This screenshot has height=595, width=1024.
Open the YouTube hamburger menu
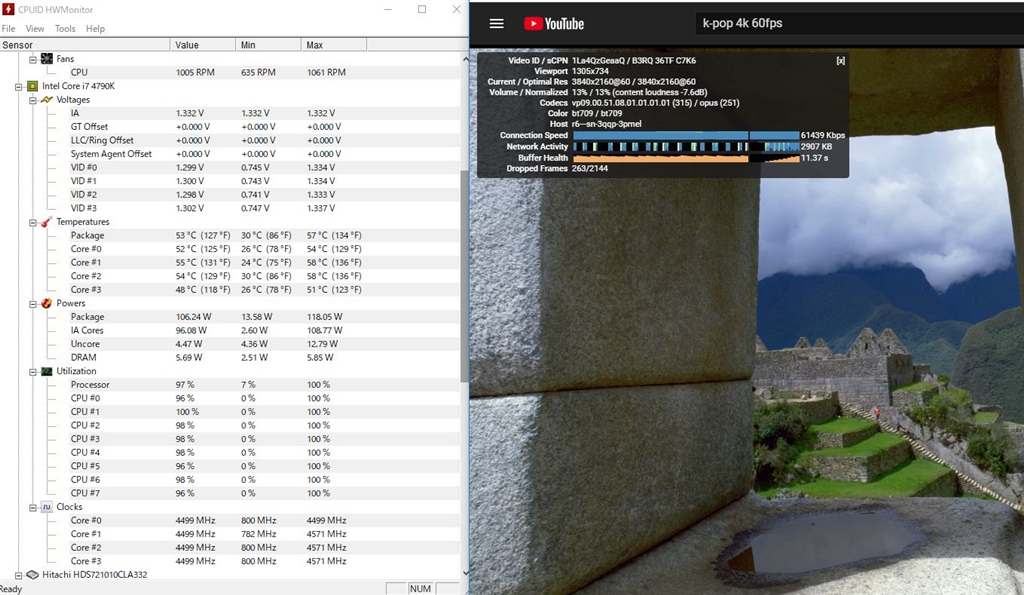click(496, 23)
